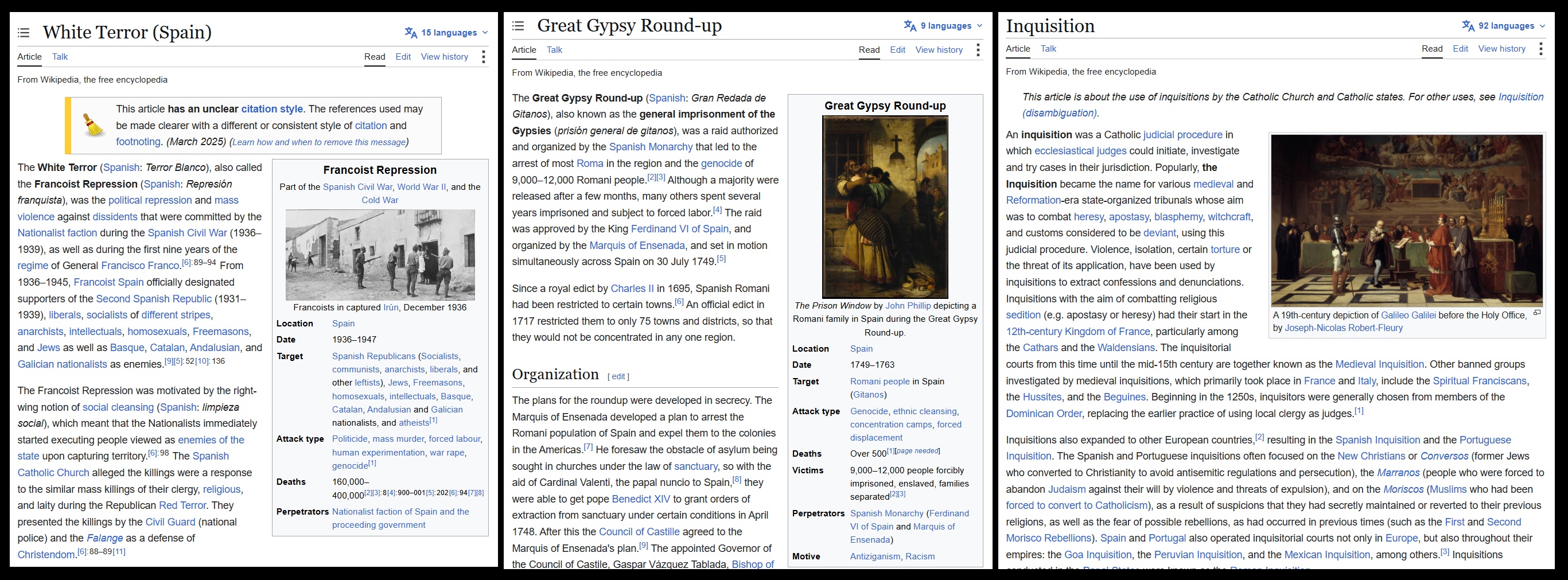Follow the italic 'Falange' link

pos(104,538)
